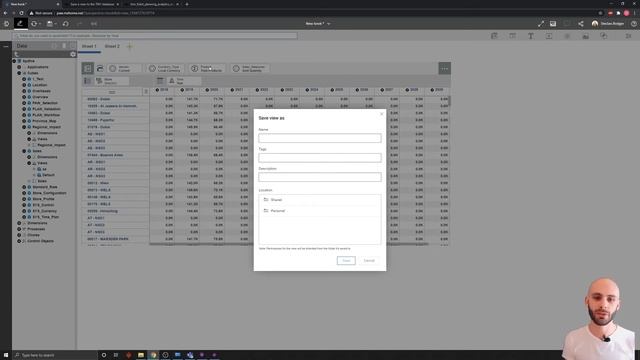Click the Name field in Save view as
Viewport: 640px width, 360px height.
pyautogui.click(x=320, y=138)
